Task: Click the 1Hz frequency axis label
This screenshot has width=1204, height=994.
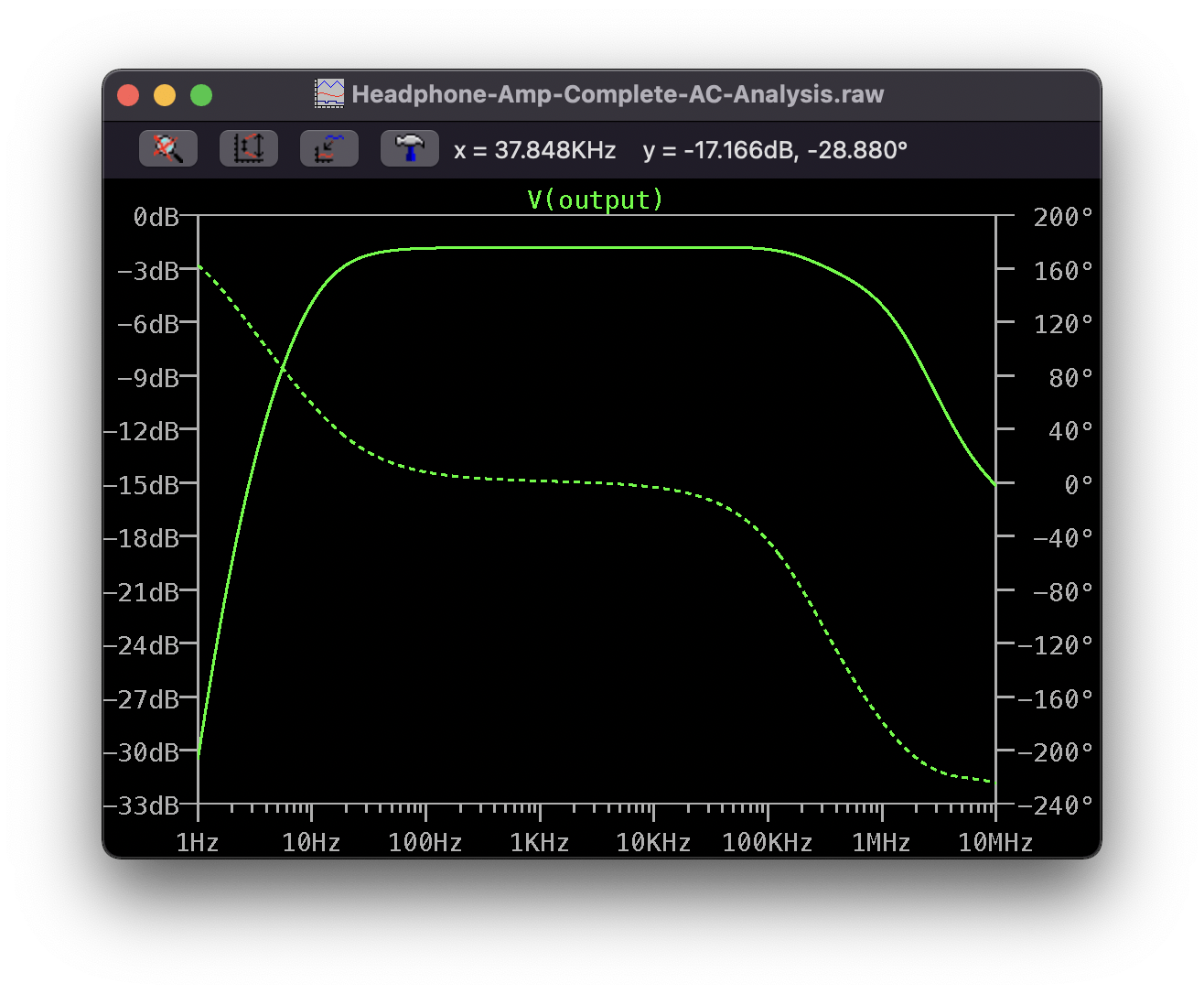Action: tap(198, 843)
